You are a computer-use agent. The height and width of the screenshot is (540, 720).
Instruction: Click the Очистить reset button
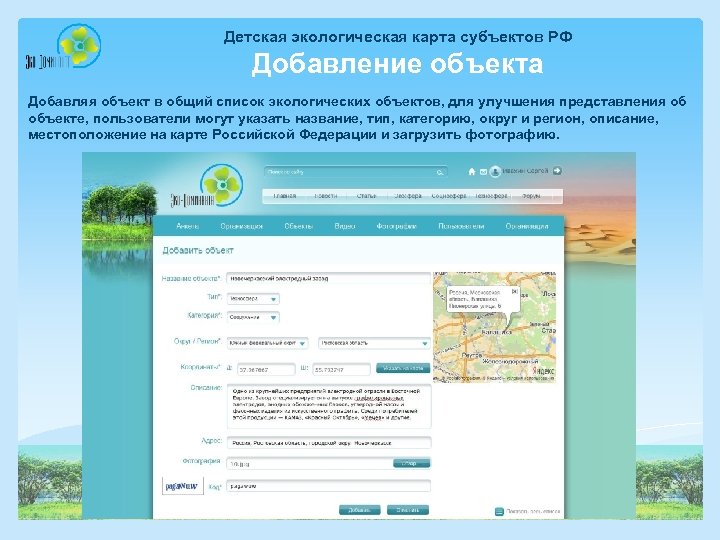pos(408,510)
